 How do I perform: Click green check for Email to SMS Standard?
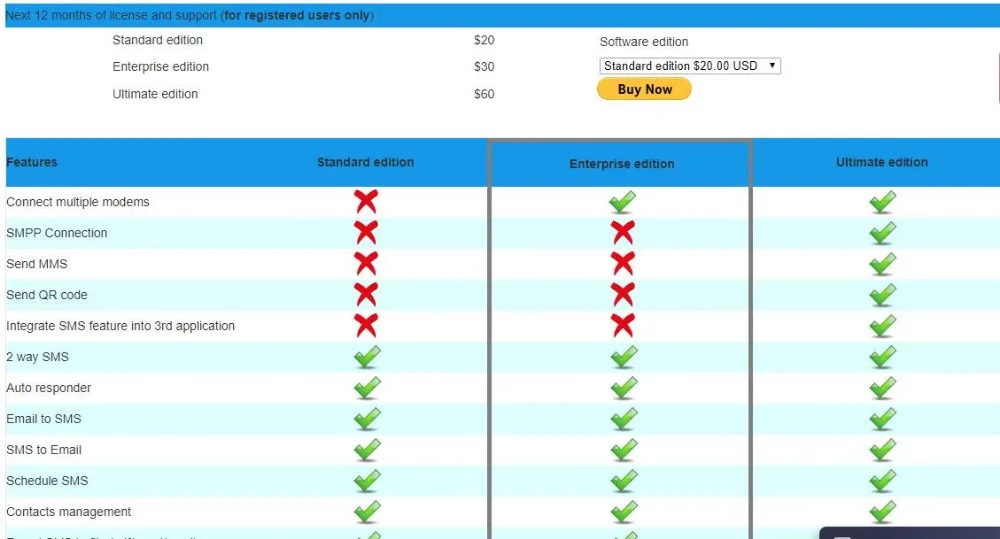367,418
